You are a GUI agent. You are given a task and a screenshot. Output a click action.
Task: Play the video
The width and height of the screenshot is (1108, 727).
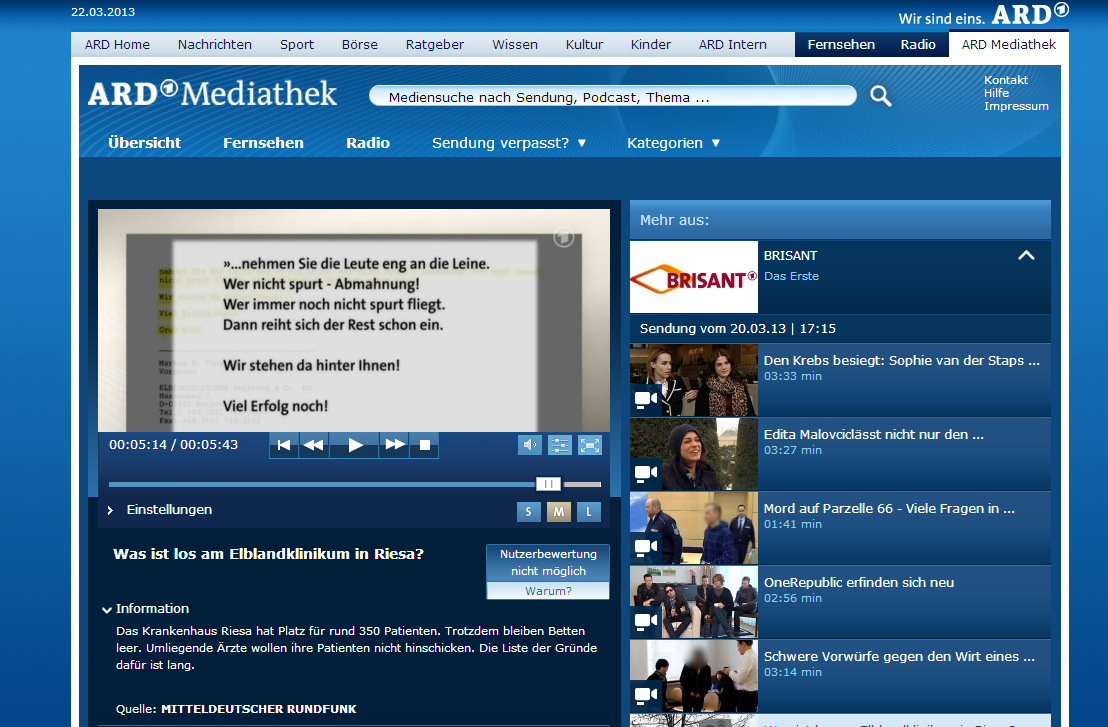(355, 445)
